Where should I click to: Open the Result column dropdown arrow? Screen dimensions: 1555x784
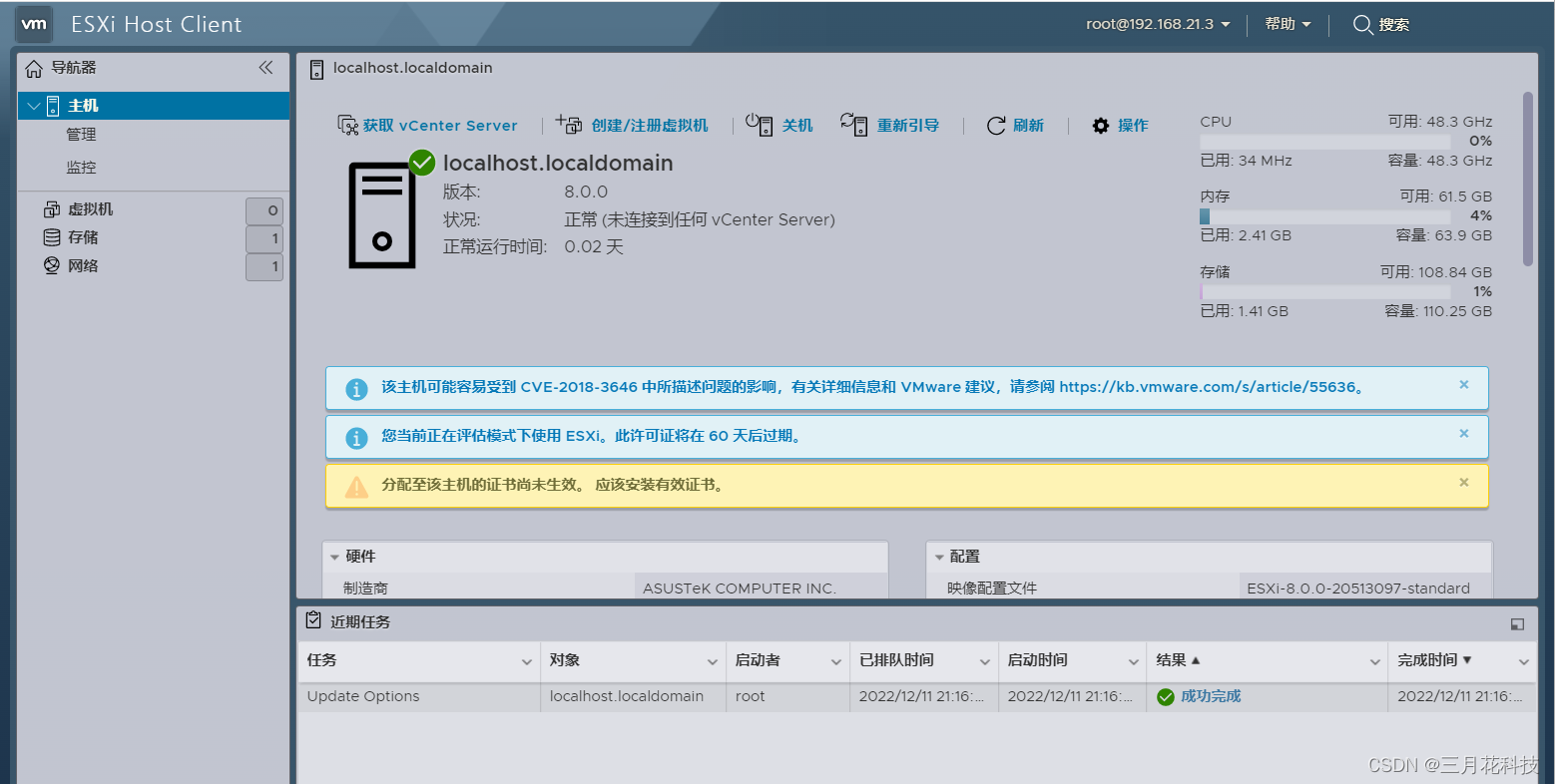coord(1374,661)
